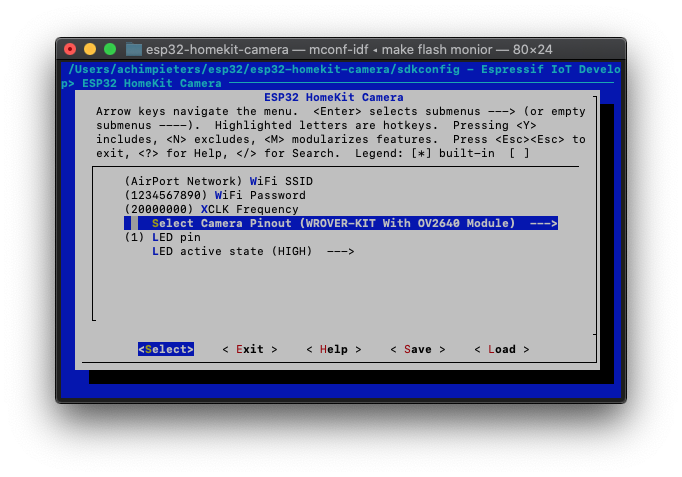Click the (AirPort Network) value

tap(184, 181)
